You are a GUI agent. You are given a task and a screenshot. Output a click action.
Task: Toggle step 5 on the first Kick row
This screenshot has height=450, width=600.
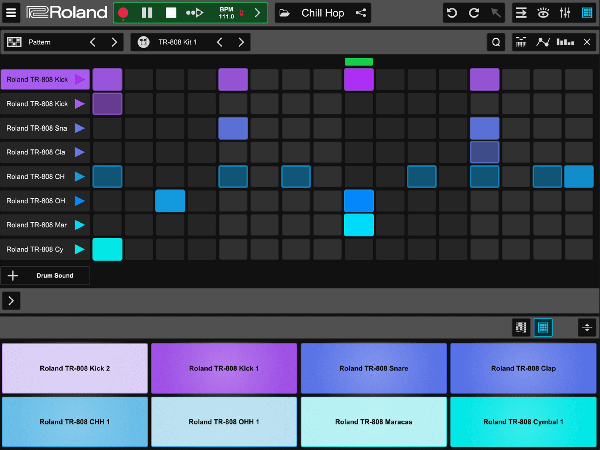click(233, 80)
